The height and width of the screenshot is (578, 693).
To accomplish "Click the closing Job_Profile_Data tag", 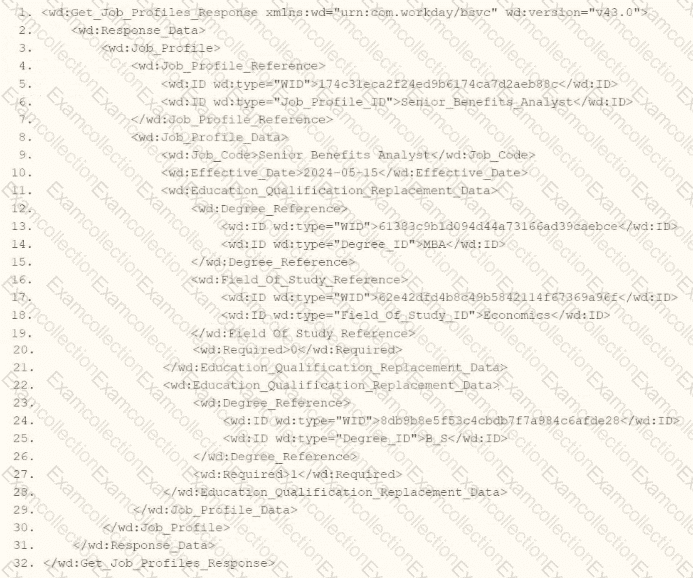I will coord(215,510).
